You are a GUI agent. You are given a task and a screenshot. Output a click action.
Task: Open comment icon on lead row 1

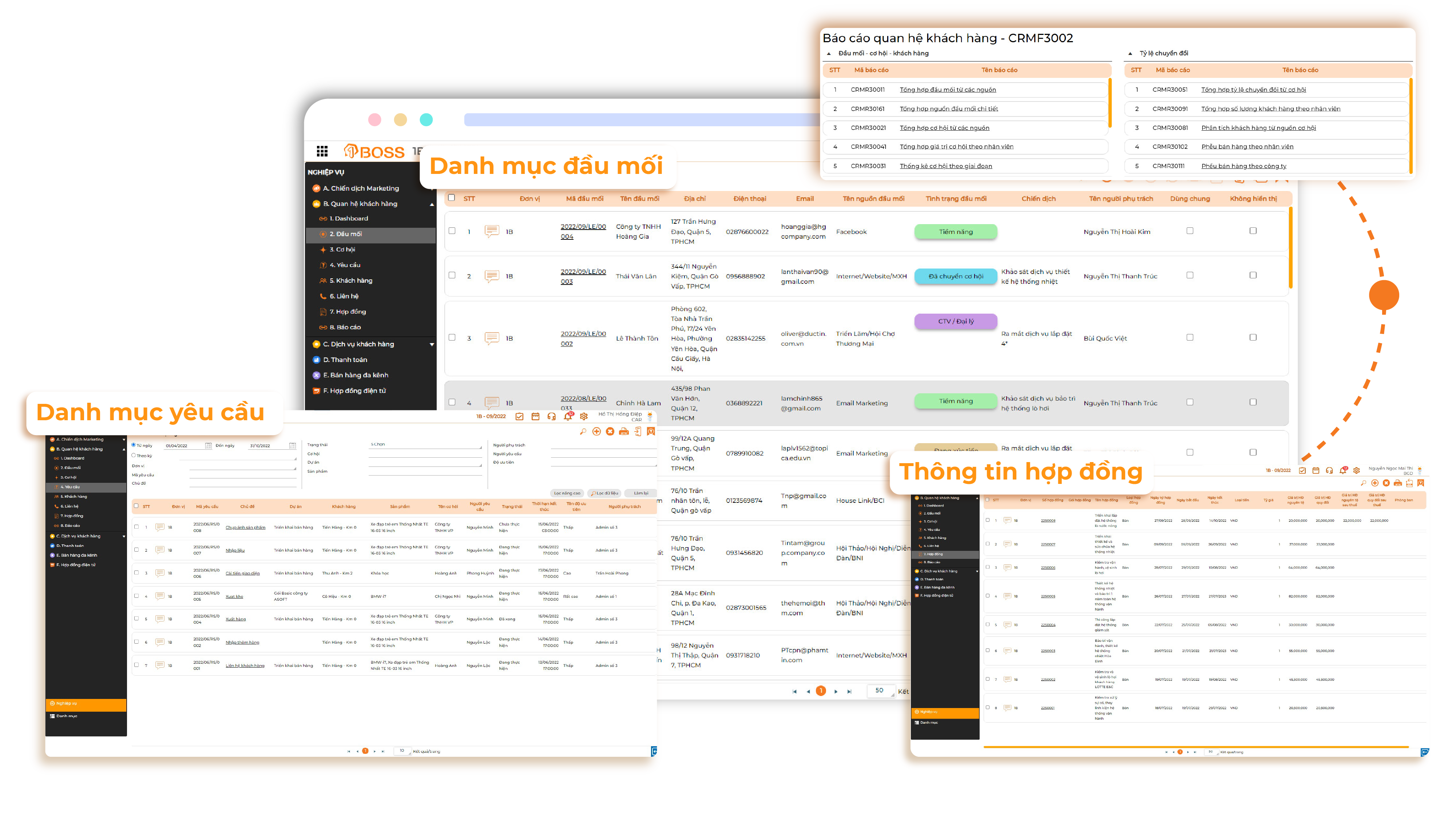pos(491,231)
